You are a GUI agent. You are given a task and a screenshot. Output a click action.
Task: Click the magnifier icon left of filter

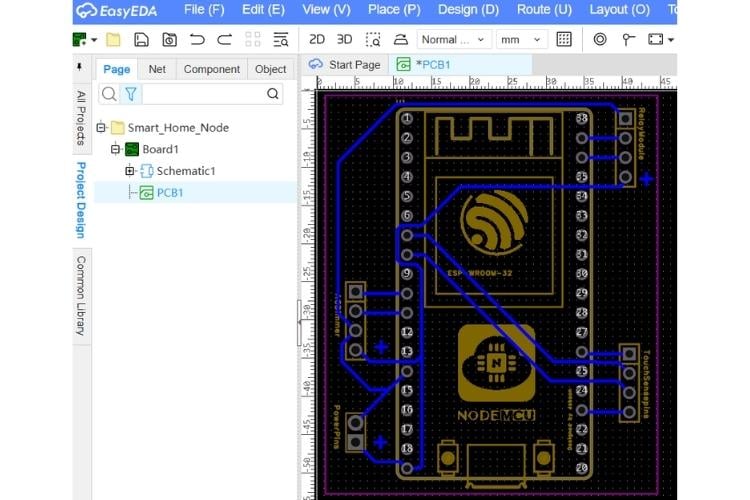coord(109,94)
